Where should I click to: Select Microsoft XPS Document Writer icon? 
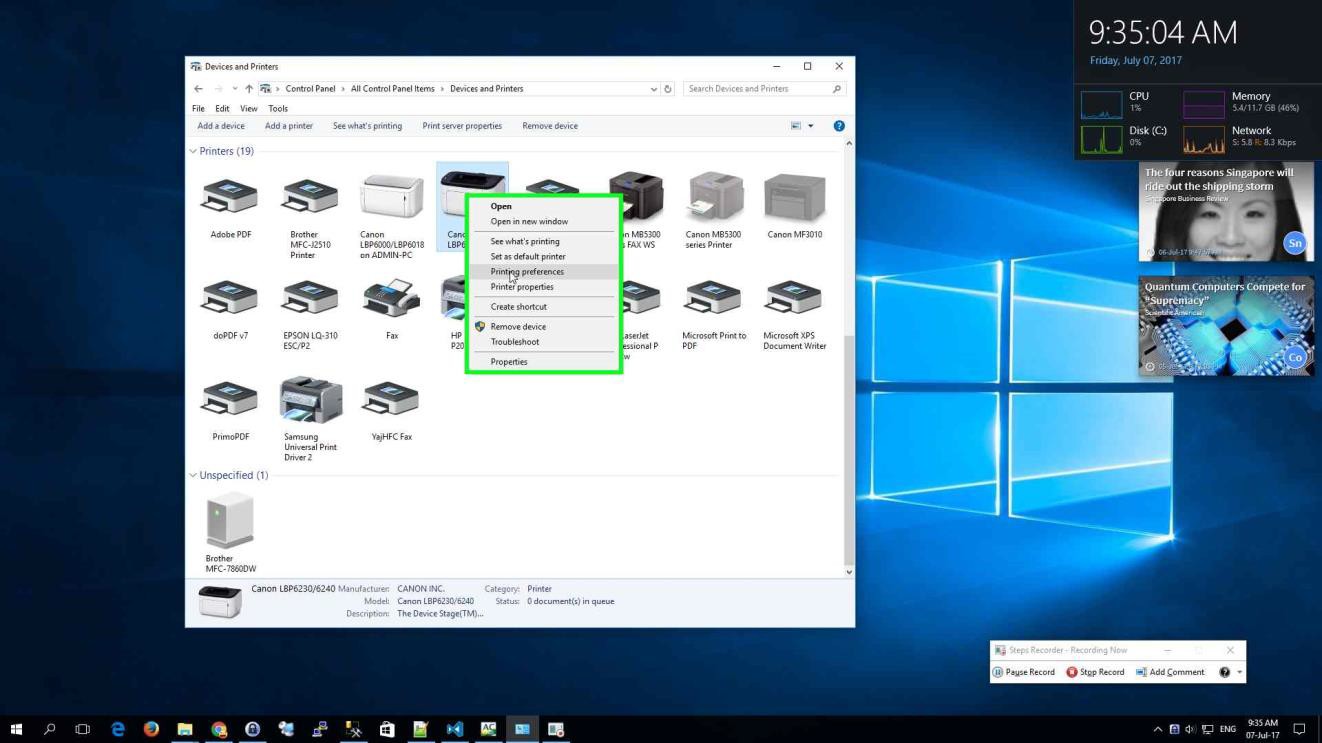tap(795, 298)
